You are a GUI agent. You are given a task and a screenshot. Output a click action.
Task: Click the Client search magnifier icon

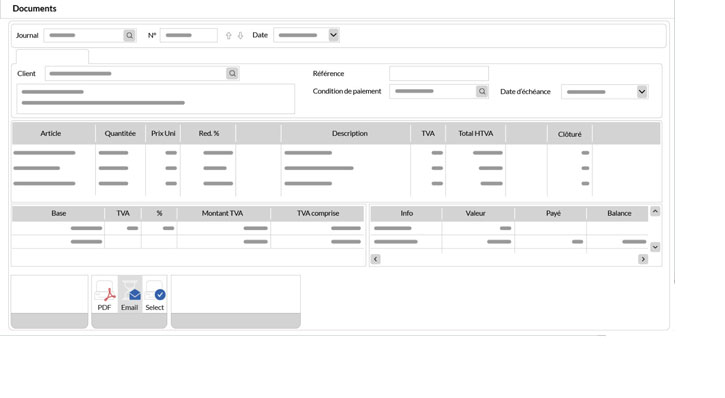[232, 73]
